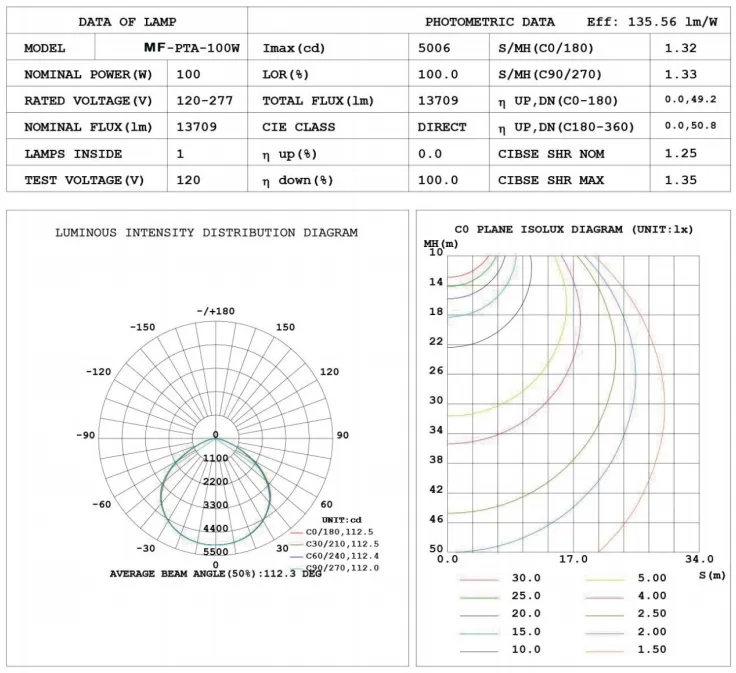The height and width of the screenshot is (673, 736).
Task: Click the S/MH(C0/180) label
Action: 546,48
